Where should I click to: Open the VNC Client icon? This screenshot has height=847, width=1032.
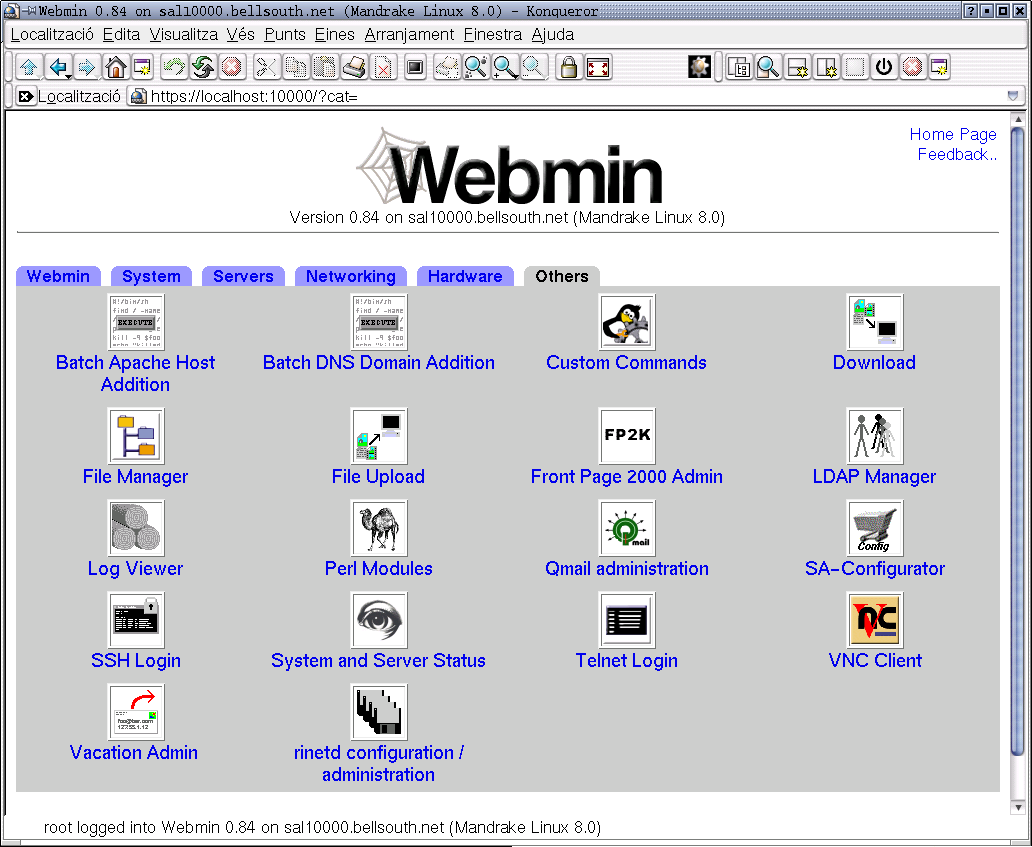point(875,620)
